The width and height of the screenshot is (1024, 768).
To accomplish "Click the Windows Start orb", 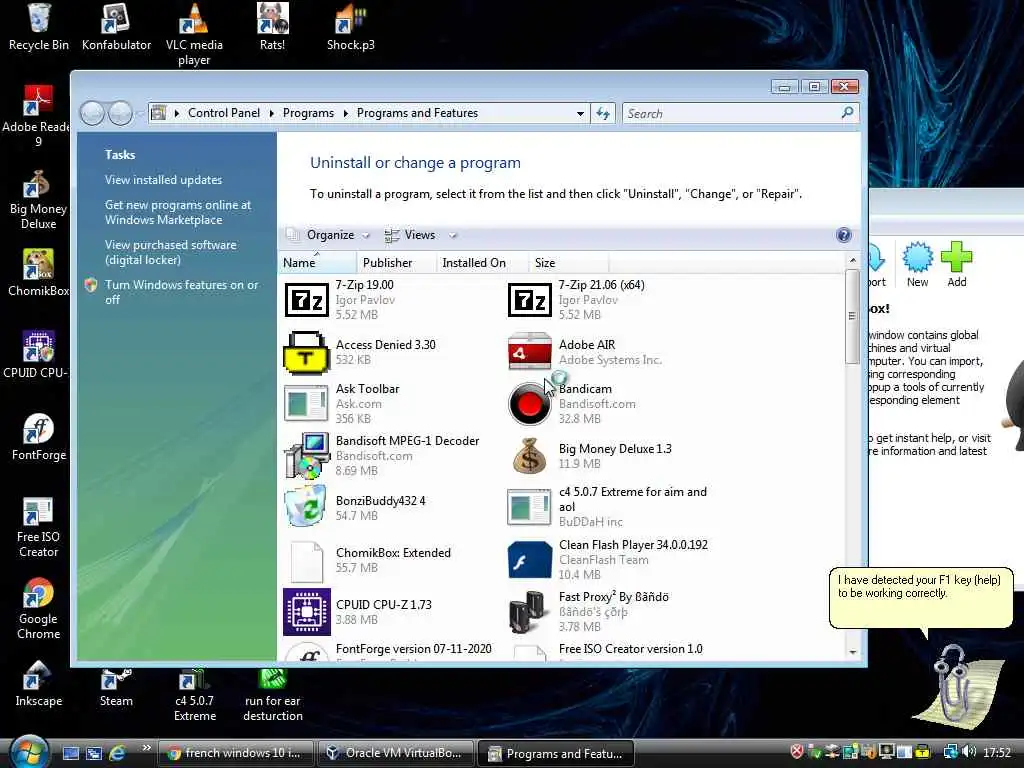I will click(x=29, y=751).
